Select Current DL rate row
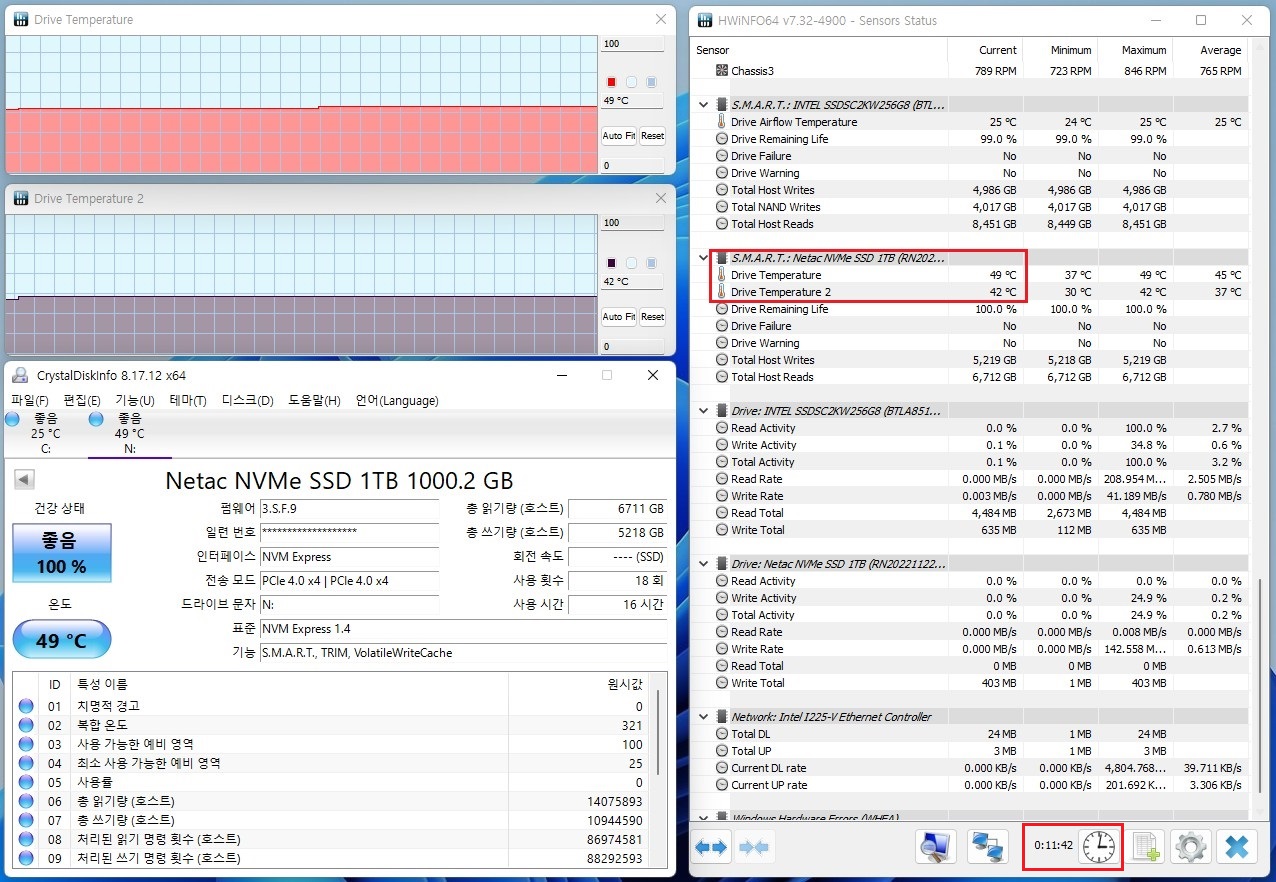 pyautogui.click(x=970, y=768)
